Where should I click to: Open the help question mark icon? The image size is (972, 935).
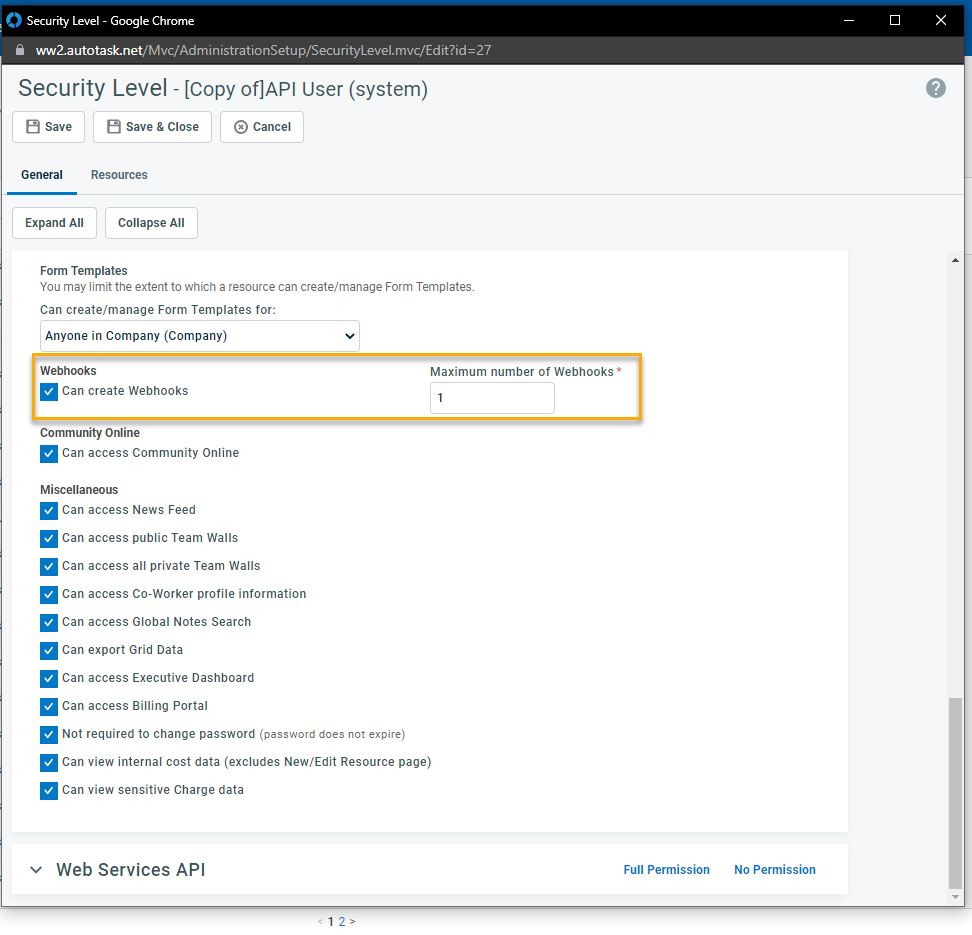click(935, 88)
